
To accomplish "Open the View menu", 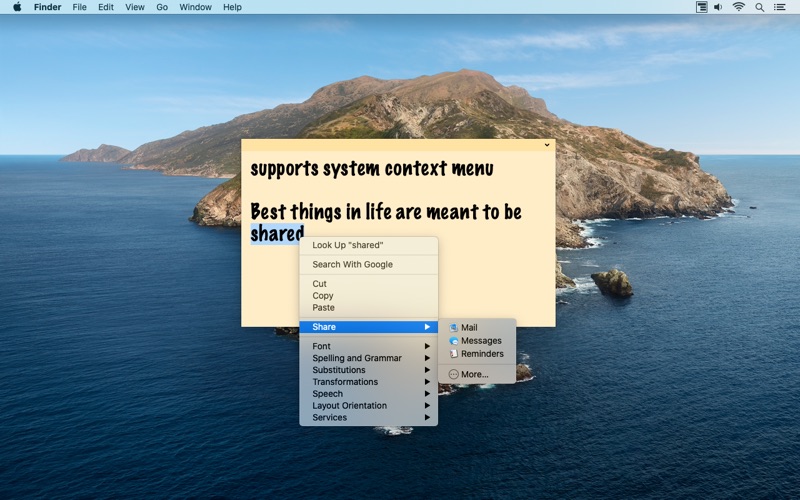I will coord(135,7).
